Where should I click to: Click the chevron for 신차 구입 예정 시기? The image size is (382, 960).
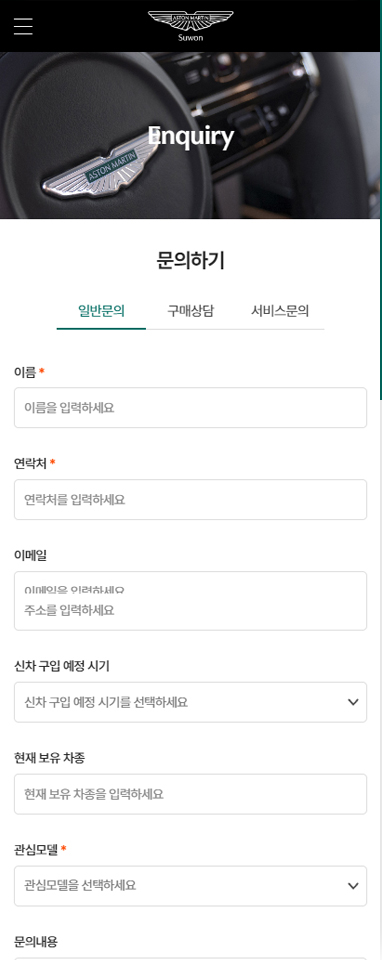[353, 702]
